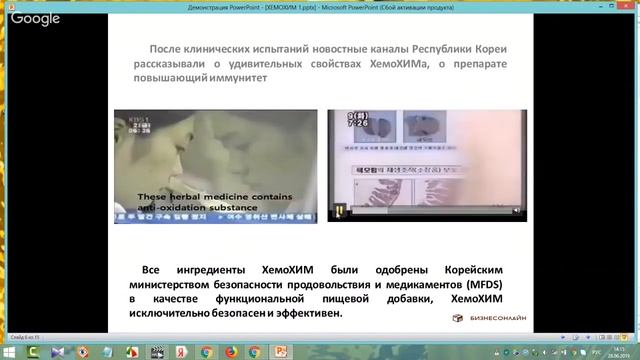
Task: Click the left news video with English subtitles
Action: (x=216, y=167)
